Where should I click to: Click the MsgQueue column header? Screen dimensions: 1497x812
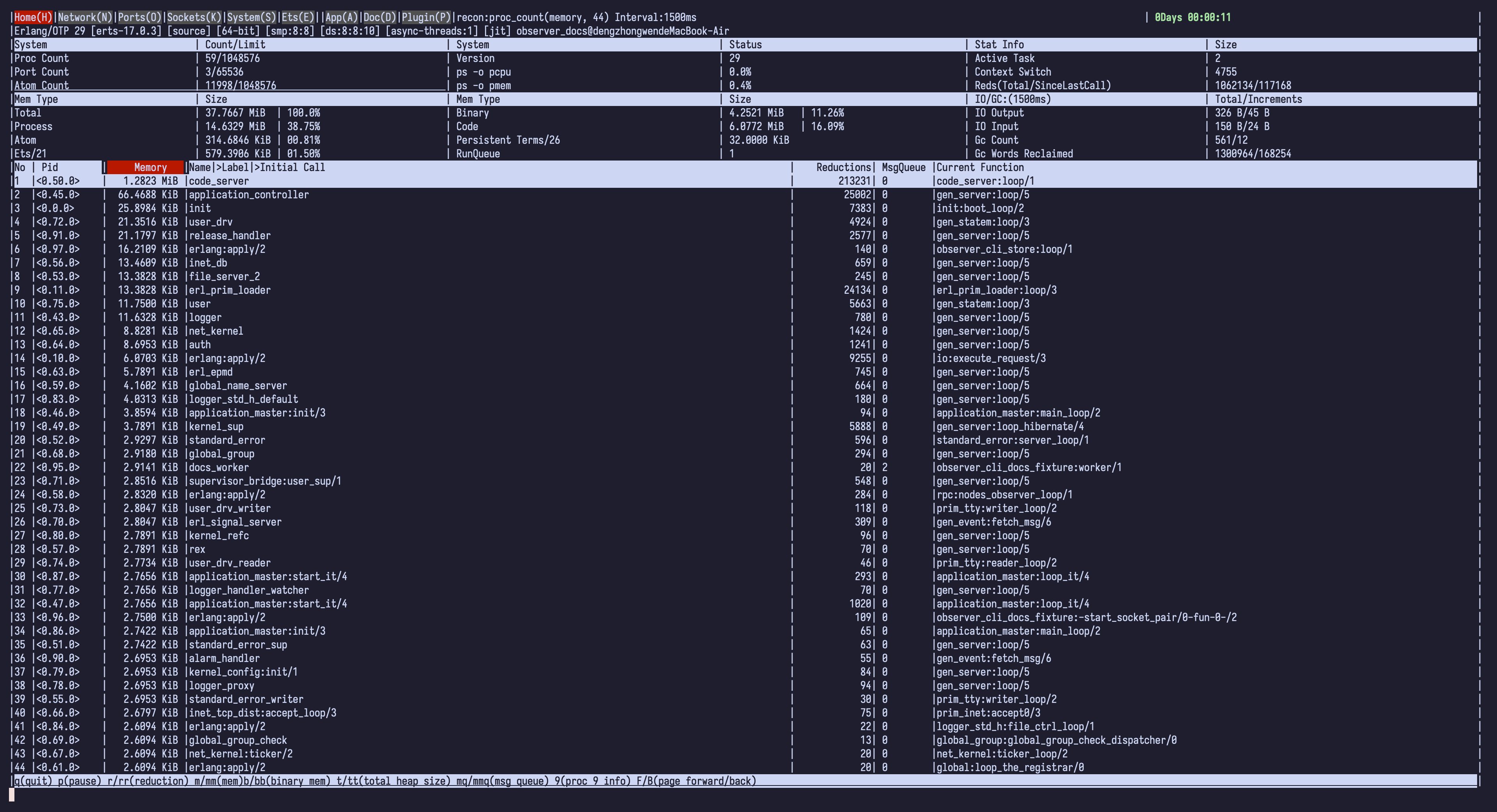click(x=904, y=167)
